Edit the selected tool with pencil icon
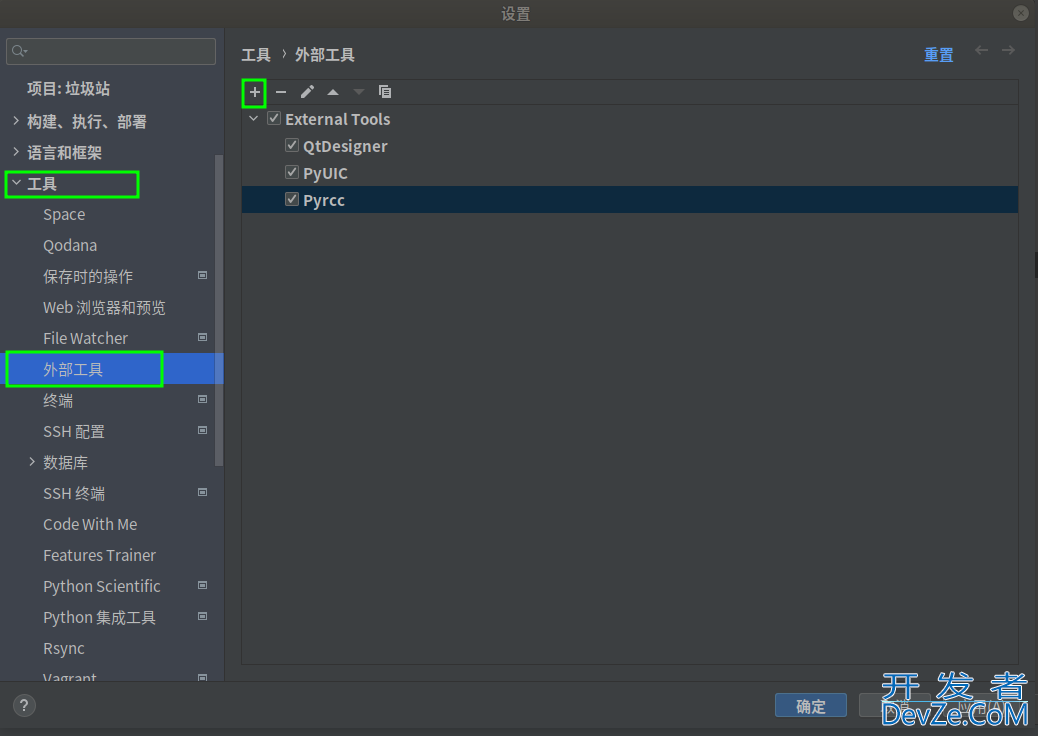The image size is (1038, 736). coord(307,92)
